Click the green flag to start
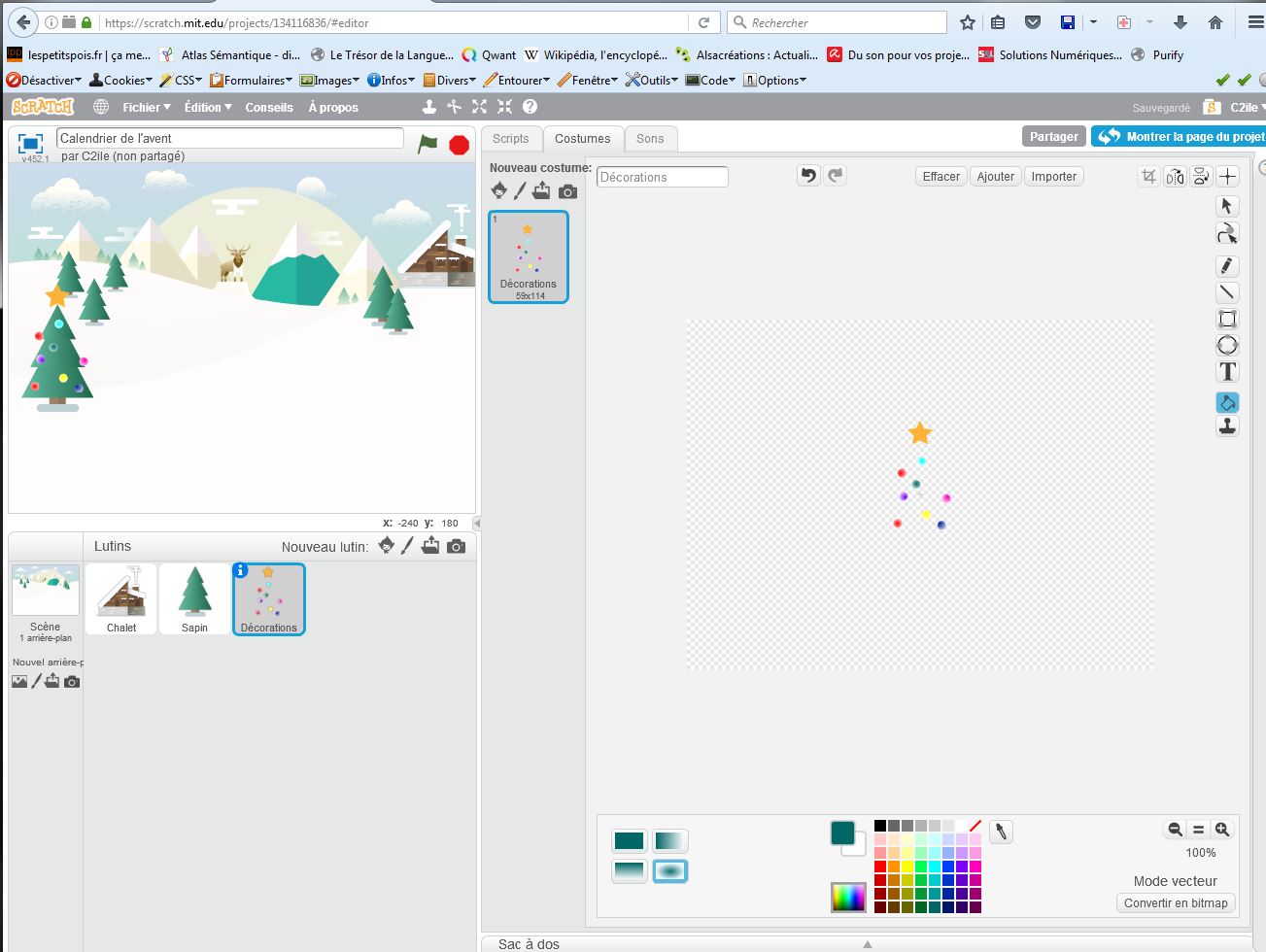 (x=428, y=144)
